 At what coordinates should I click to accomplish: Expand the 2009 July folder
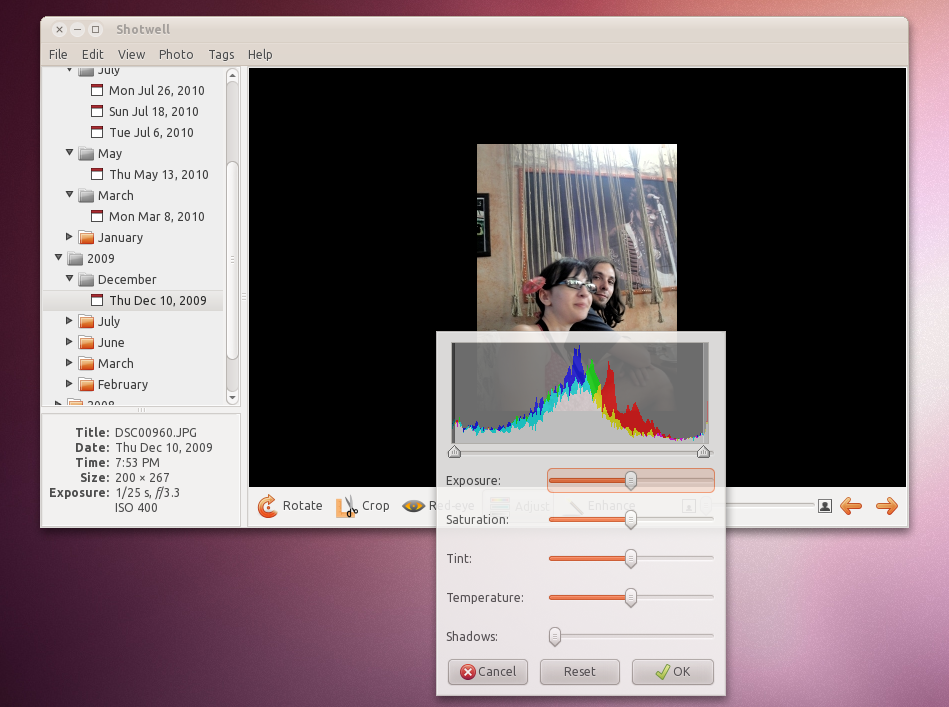(69, 321)
